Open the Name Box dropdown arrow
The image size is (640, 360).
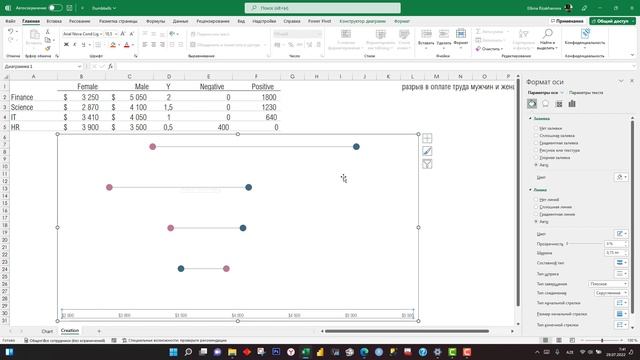(x=79, y=66)
